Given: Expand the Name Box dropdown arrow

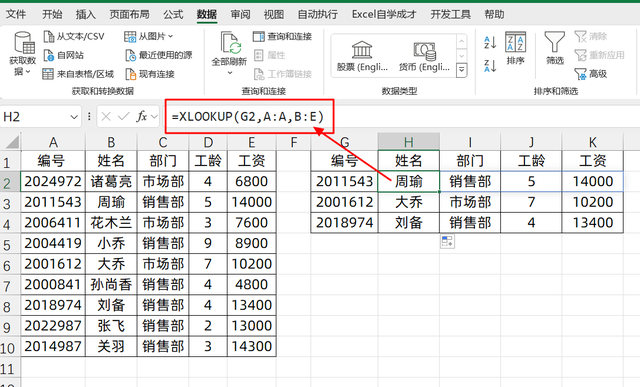Looking at the screenshot, I should (x=74, y=117).
